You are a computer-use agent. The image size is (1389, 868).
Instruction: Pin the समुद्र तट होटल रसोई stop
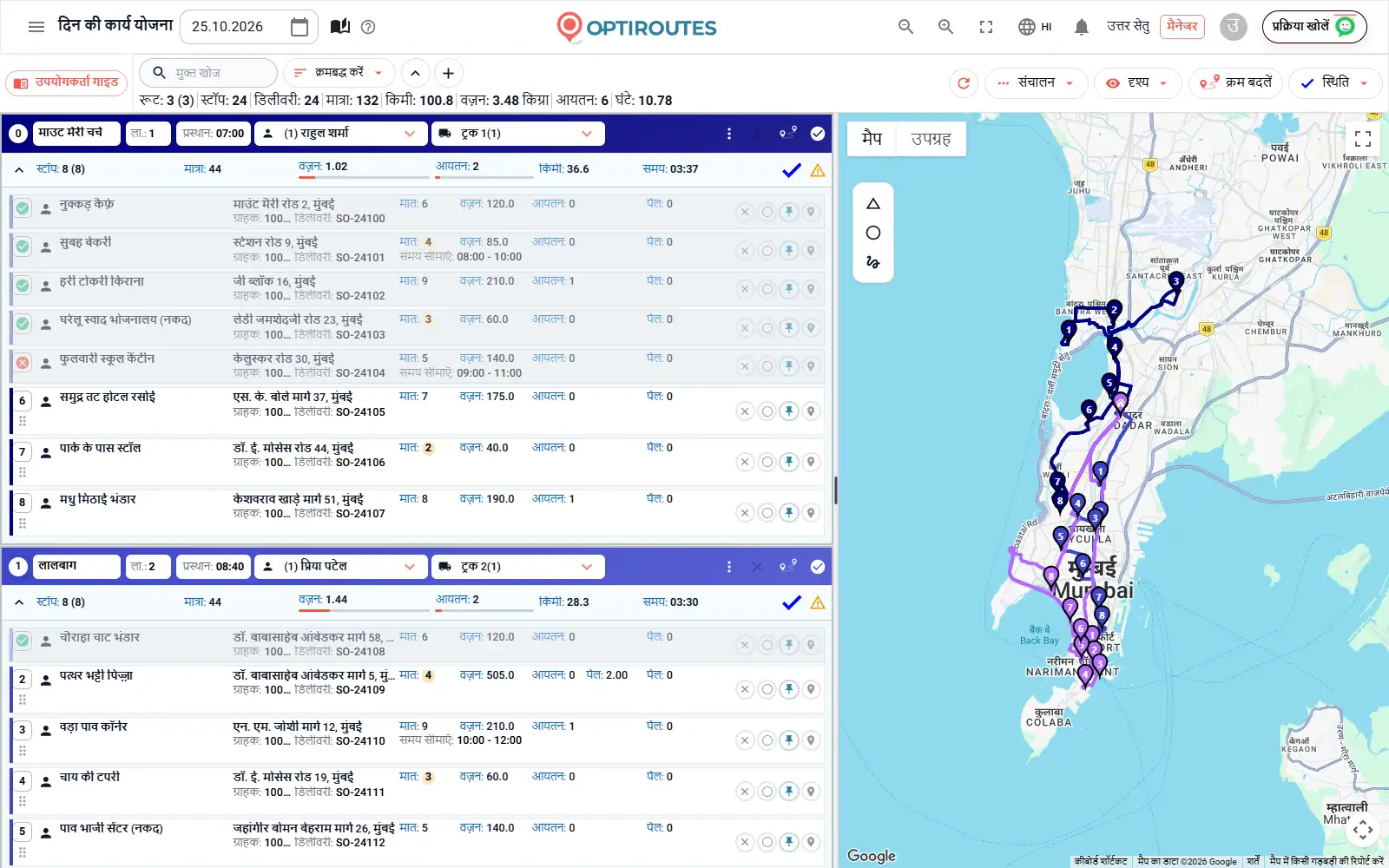[x=789, y=411]
